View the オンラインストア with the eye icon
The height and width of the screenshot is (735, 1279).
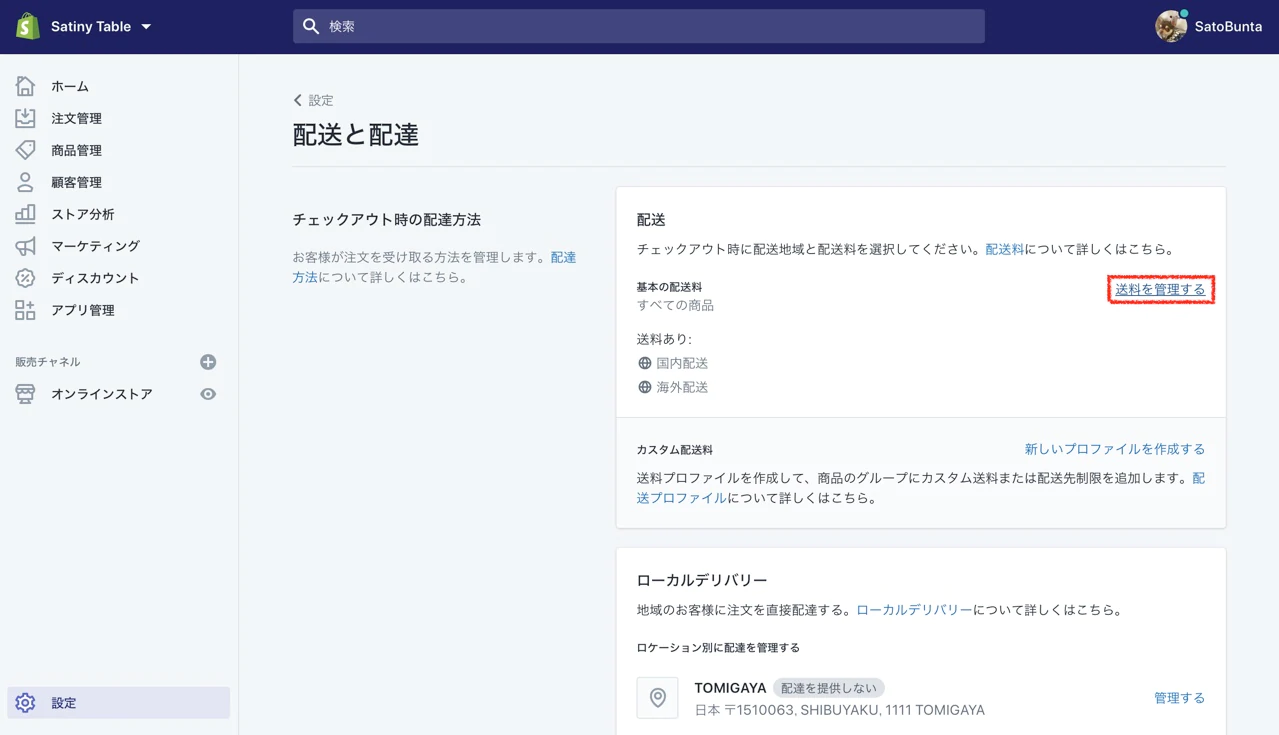[x=208, y=394]
